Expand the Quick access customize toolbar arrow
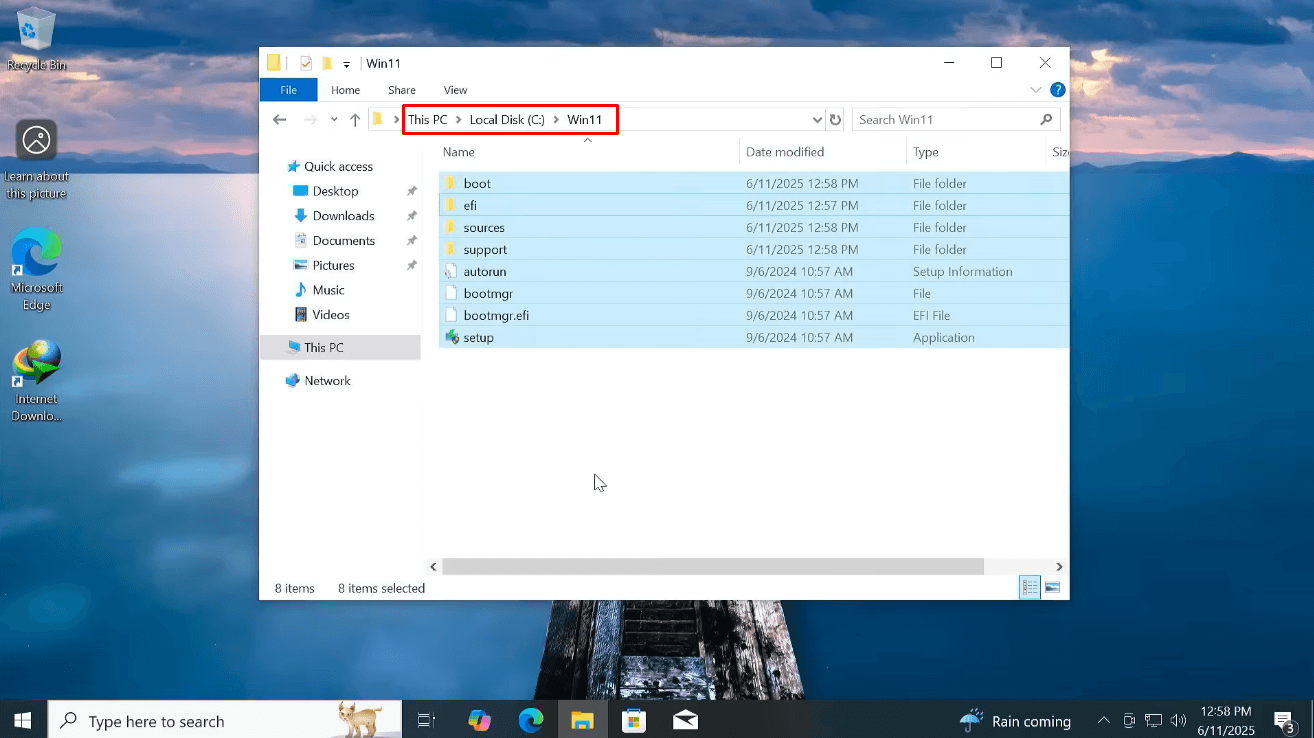The image size is (1314, 738). point(346,62)
